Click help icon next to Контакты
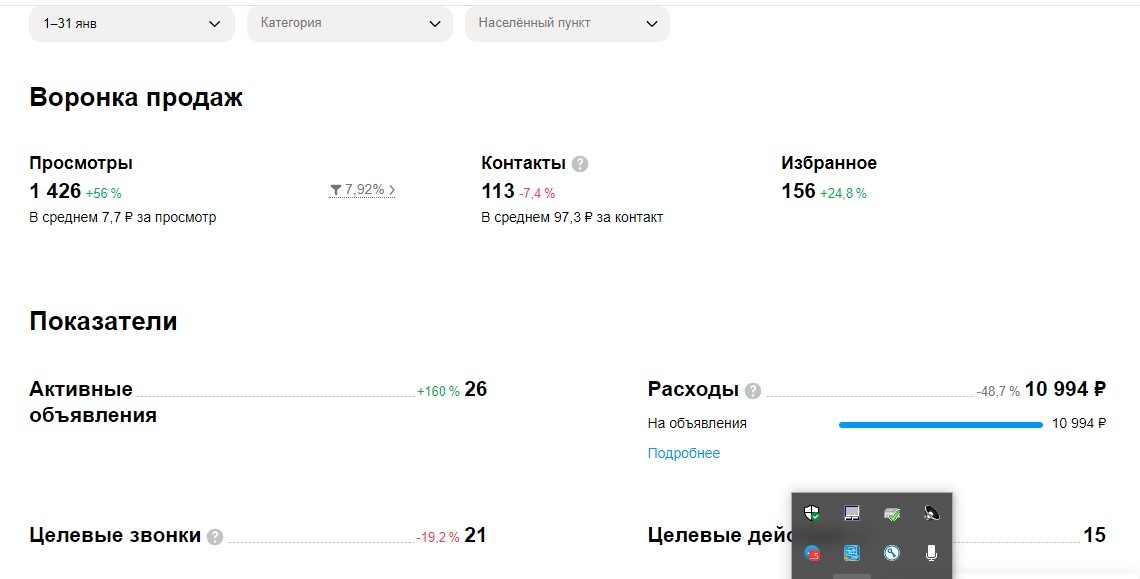 coord(579,164)
